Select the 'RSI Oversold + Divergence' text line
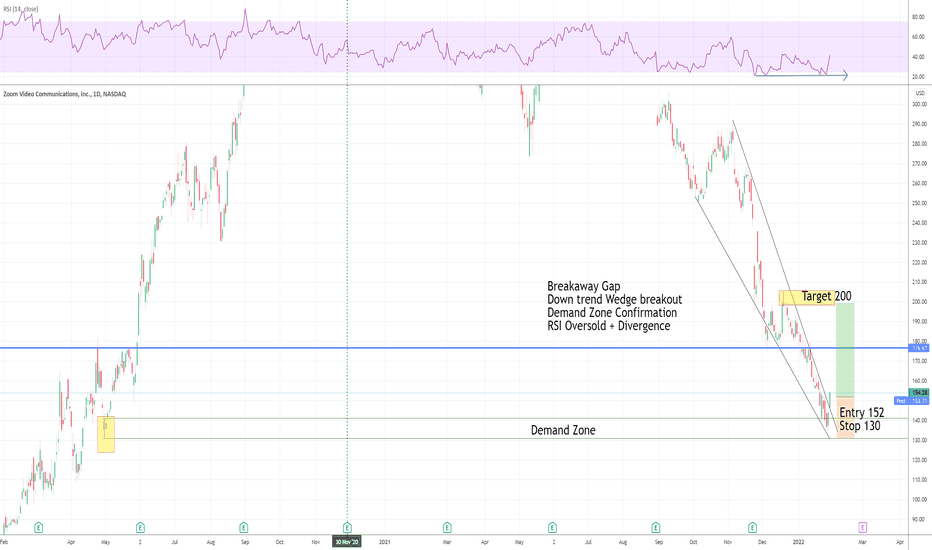 click(609, 326)
